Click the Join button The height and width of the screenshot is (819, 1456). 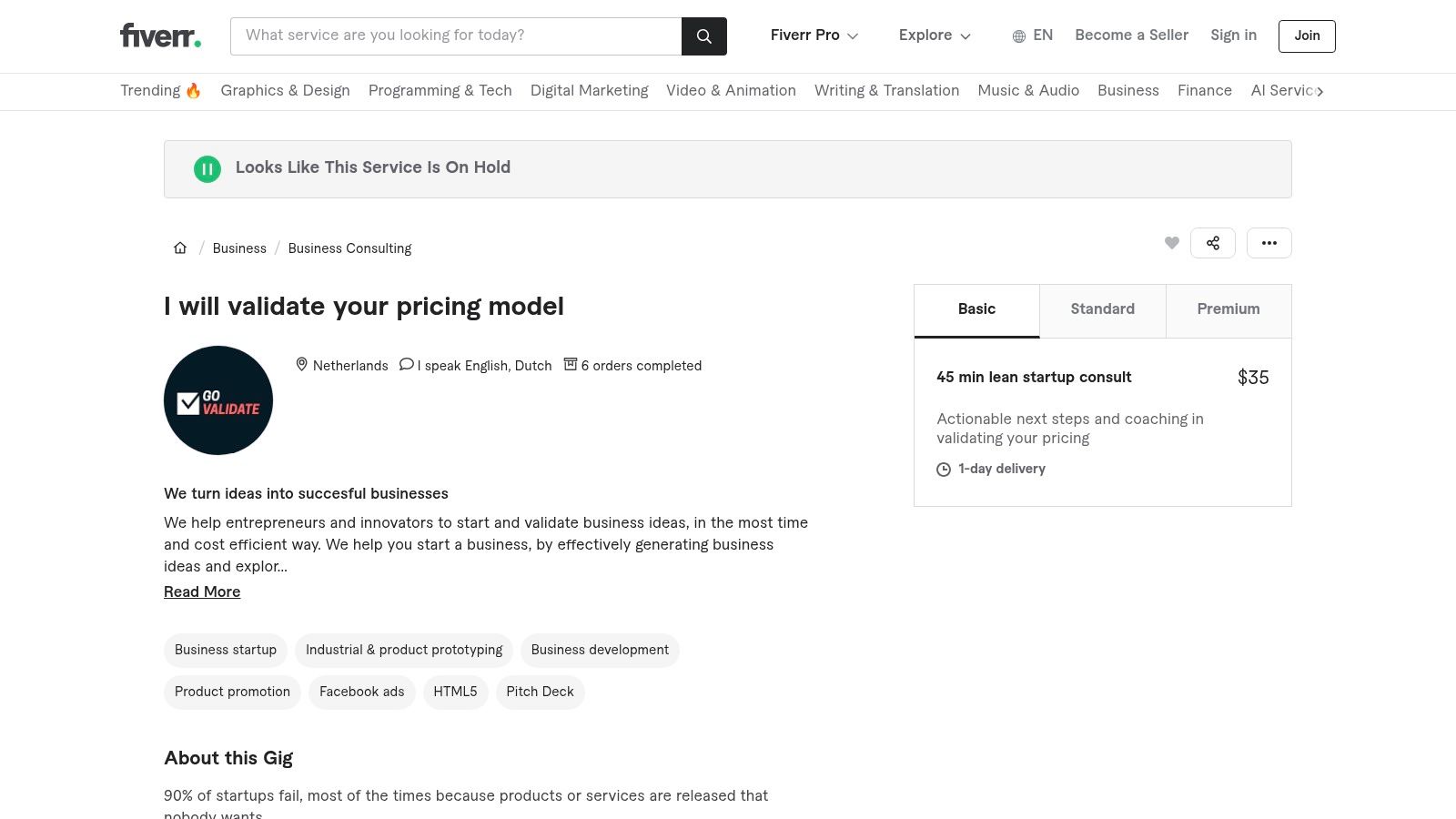pos(1307,35)
